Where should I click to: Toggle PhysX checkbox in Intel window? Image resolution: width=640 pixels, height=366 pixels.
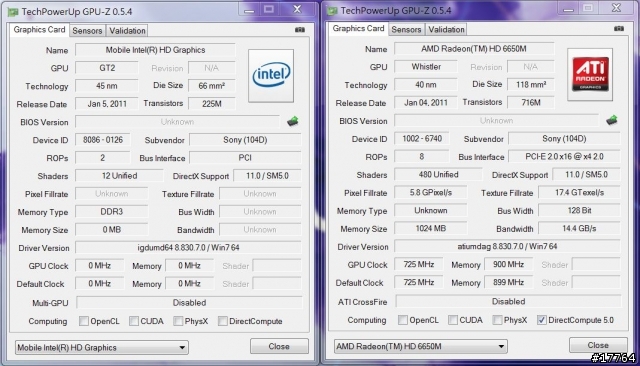click(x=178, y=321)
